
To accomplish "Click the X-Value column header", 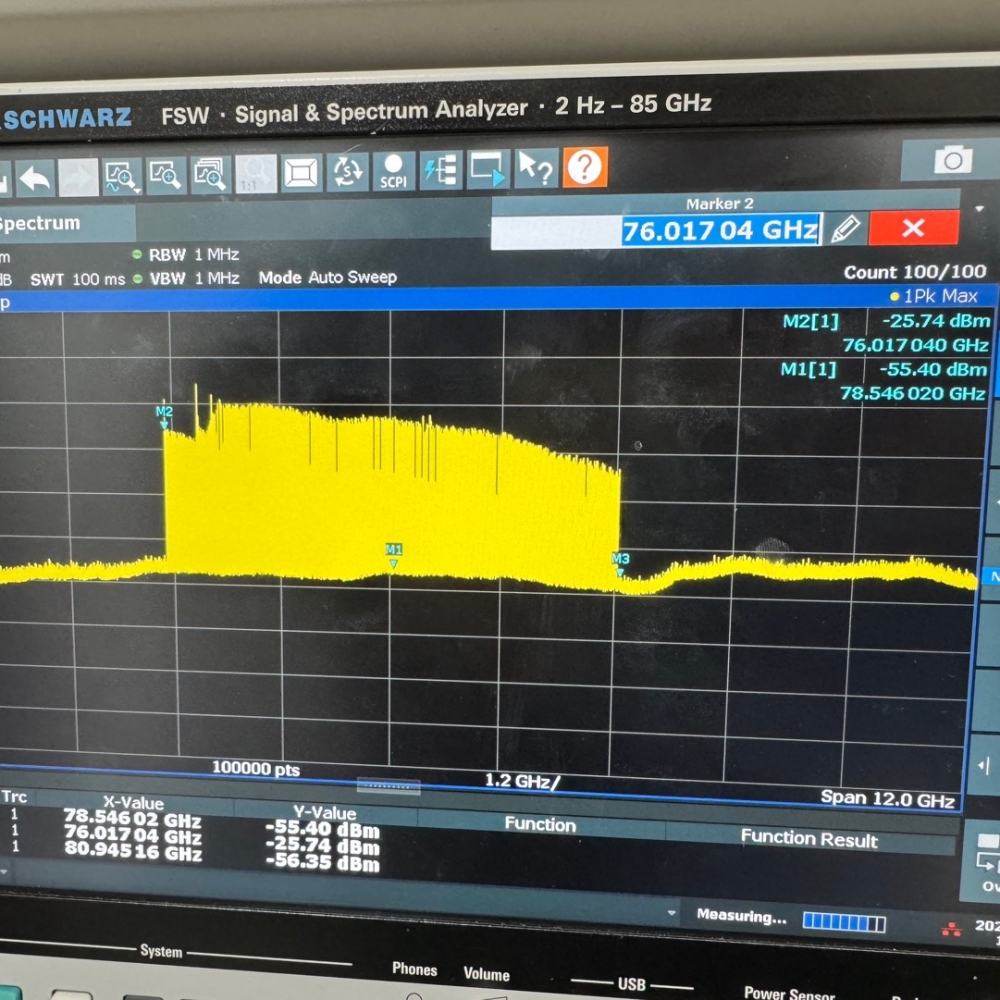I will (133, 803).
